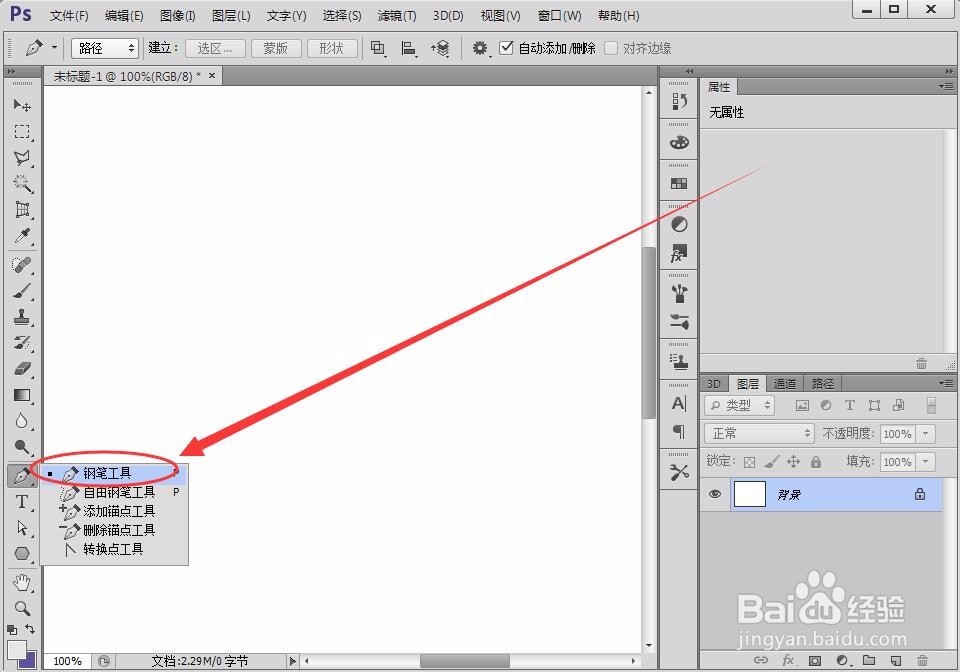This screenshot has width=960, height=672.
Task: Open the fill value dropdown arrow
Action: click(x=926, y=461)
